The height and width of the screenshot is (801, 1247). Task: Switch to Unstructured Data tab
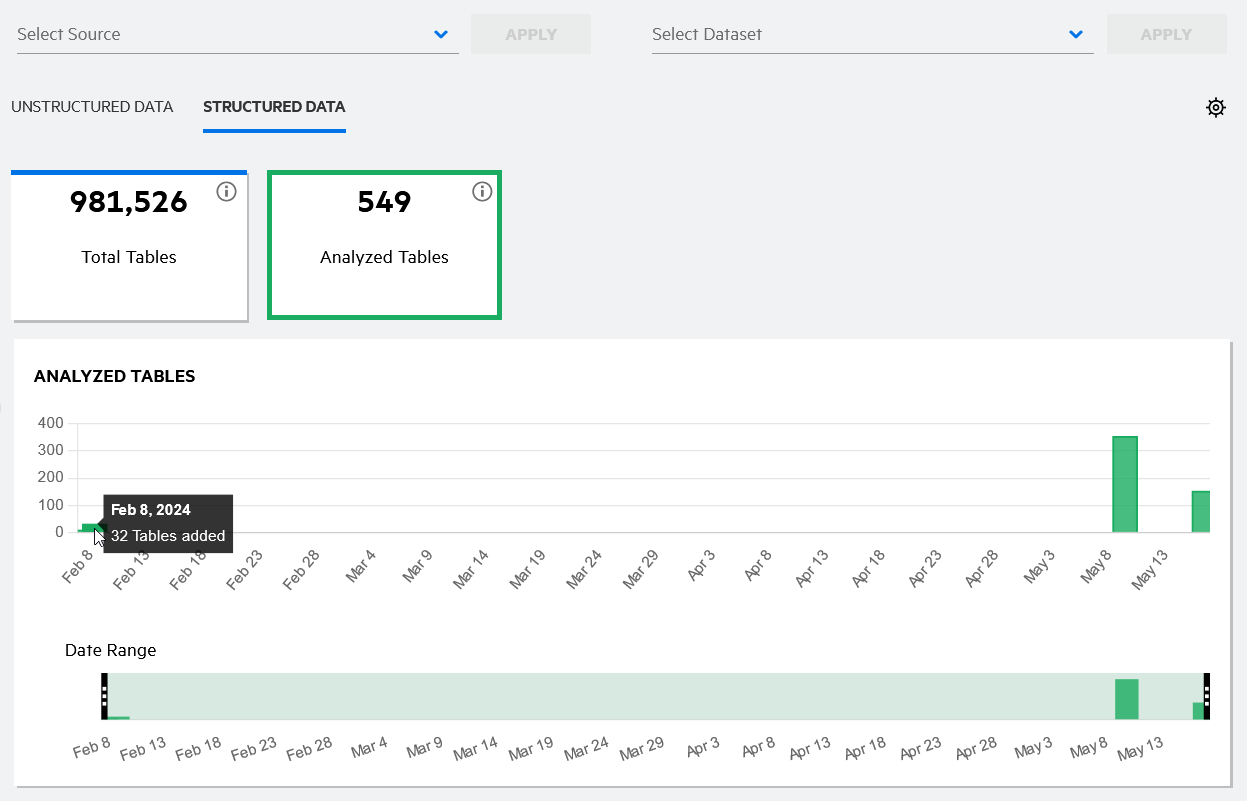tap(92, 107)
